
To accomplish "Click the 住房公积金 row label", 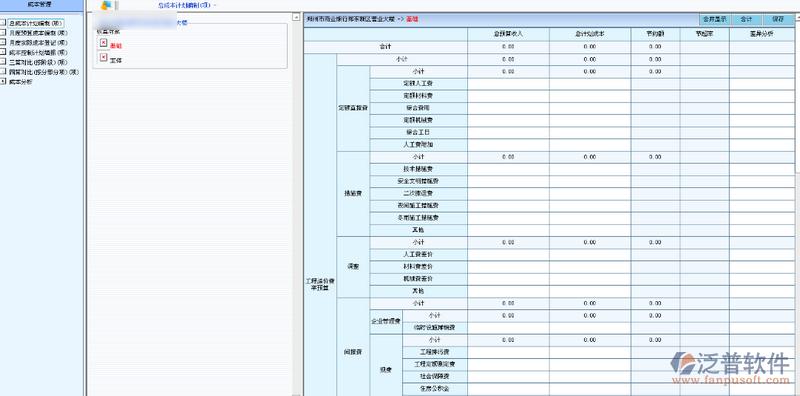I will point(435,389).
